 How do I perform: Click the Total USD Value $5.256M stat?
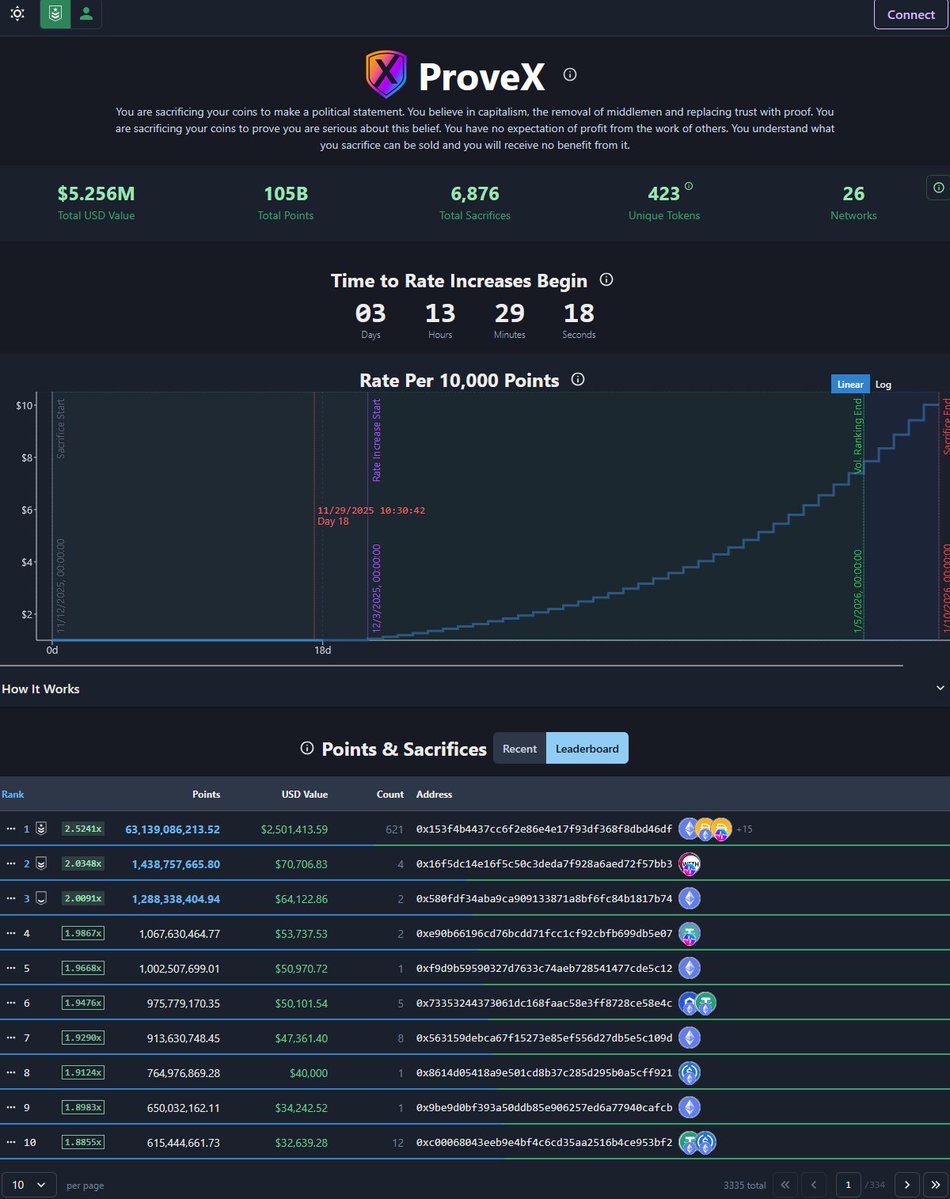coord(96,202)
